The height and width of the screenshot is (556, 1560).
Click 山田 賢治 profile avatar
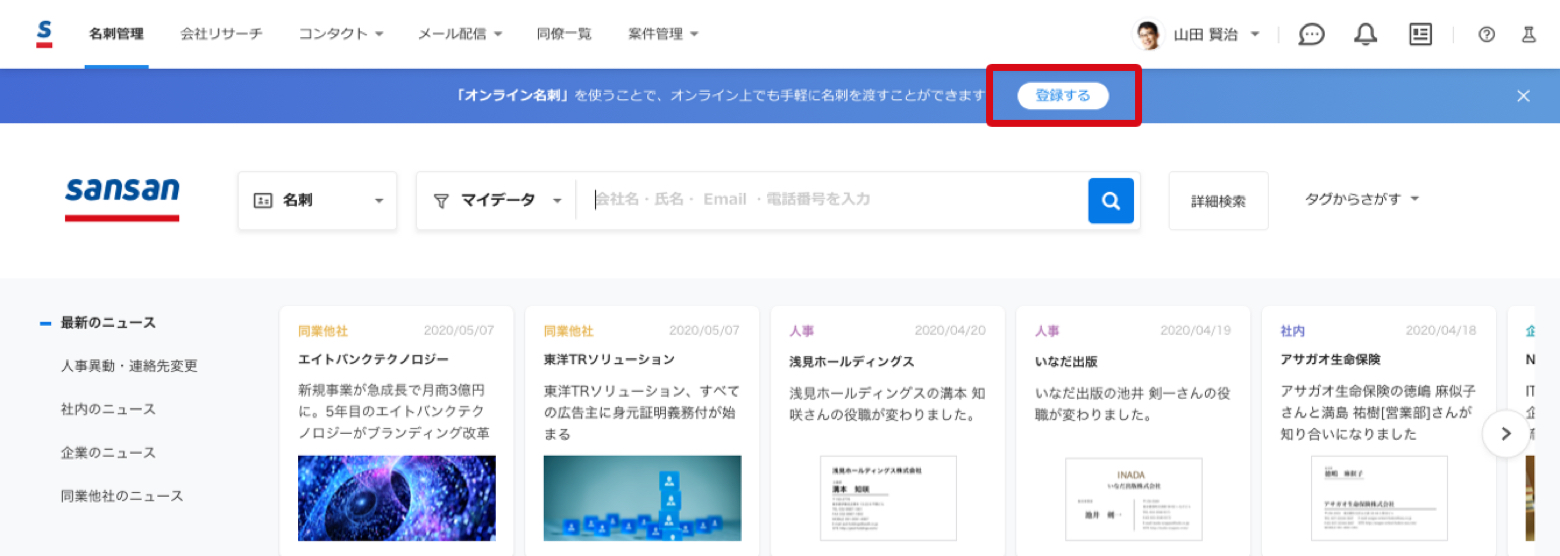(1149, 34)
